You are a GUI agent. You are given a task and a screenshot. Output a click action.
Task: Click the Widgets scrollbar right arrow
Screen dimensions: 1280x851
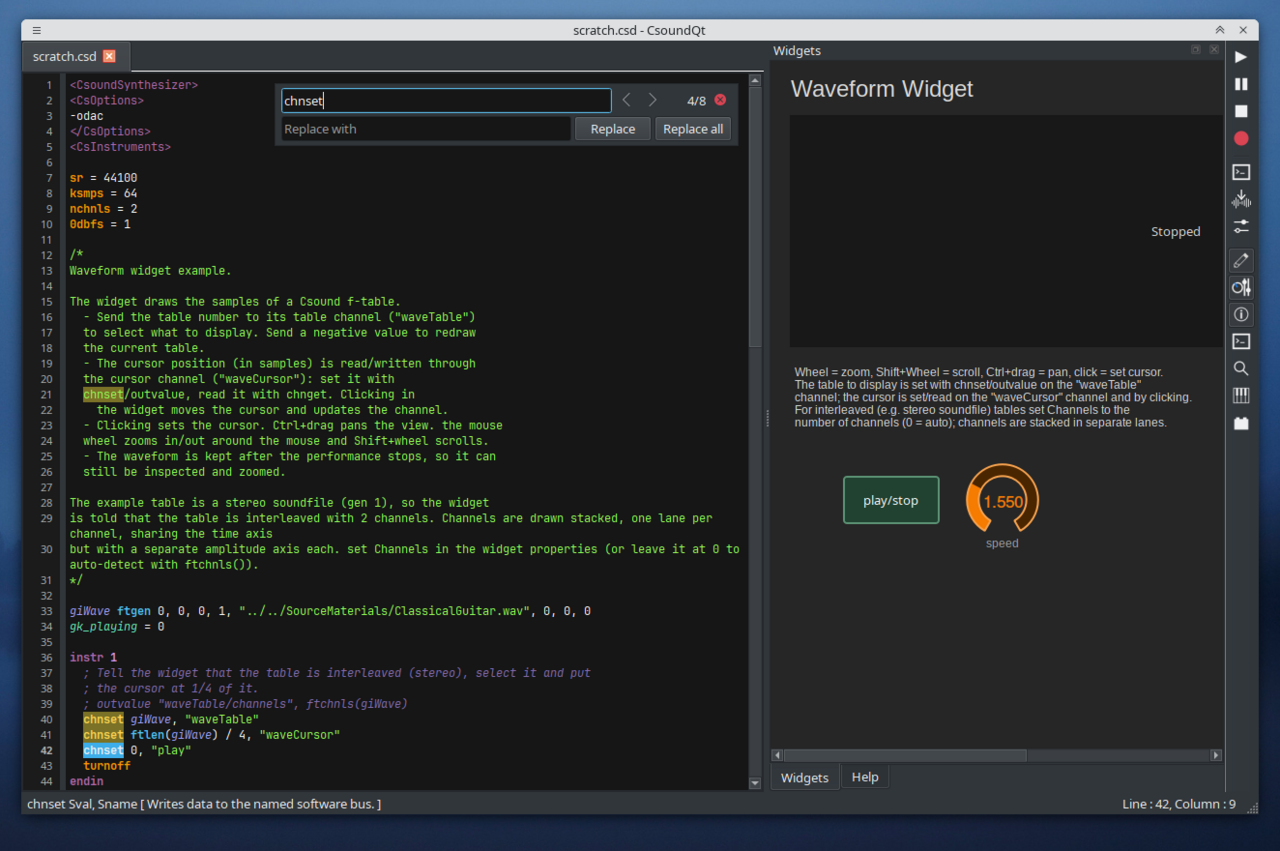click(1216, 755)
